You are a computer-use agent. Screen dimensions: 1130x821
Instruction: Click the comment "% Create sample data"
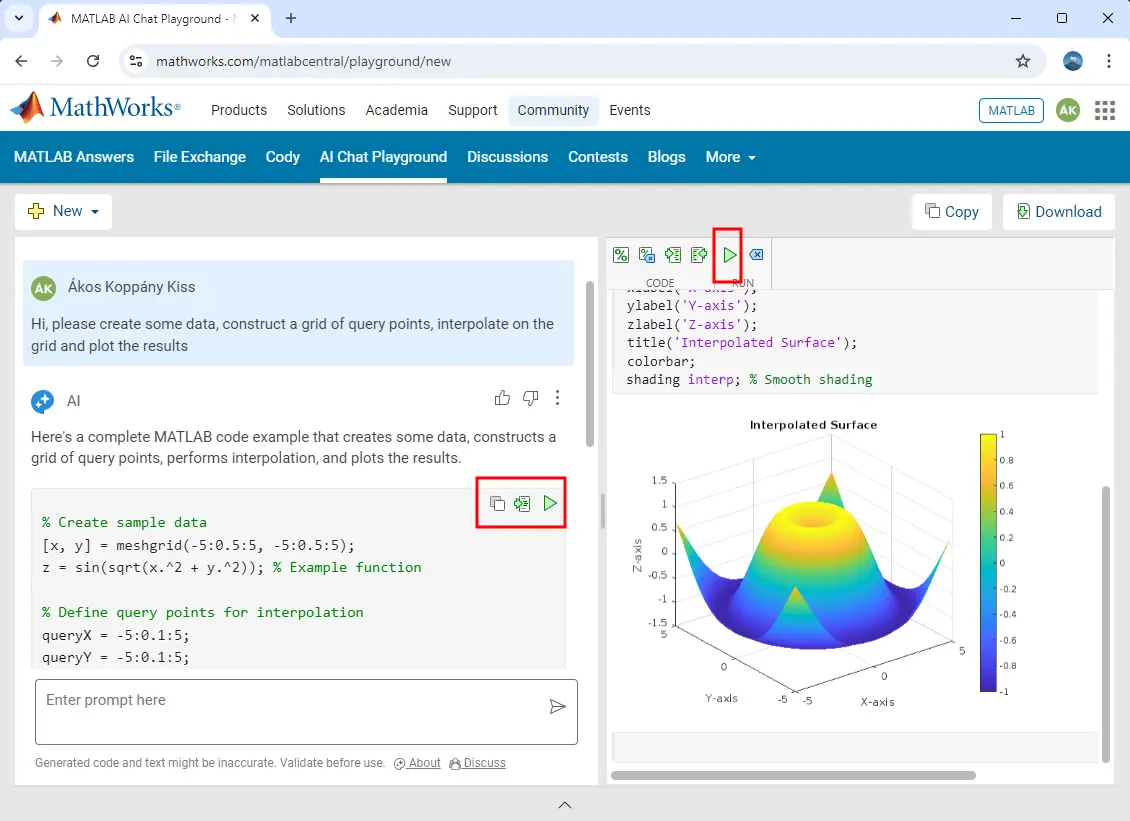(x=124, y=522)
